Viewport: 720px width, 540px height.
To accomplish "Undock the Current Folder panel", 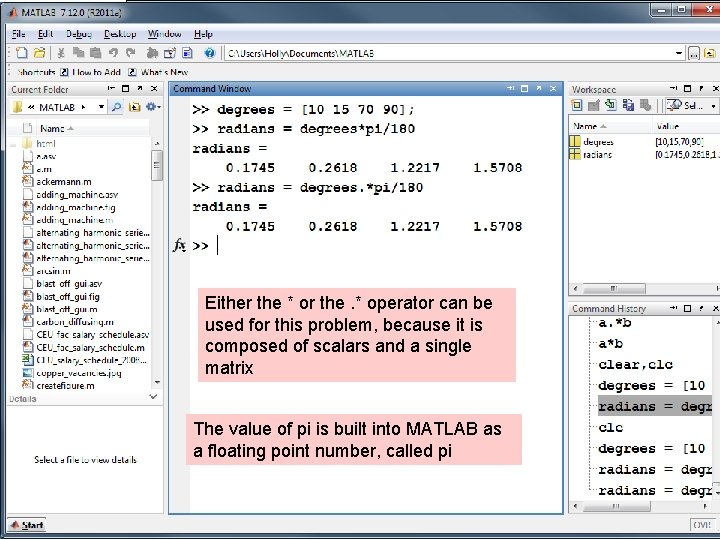I will pyautogui.click(x=140, y=89).
